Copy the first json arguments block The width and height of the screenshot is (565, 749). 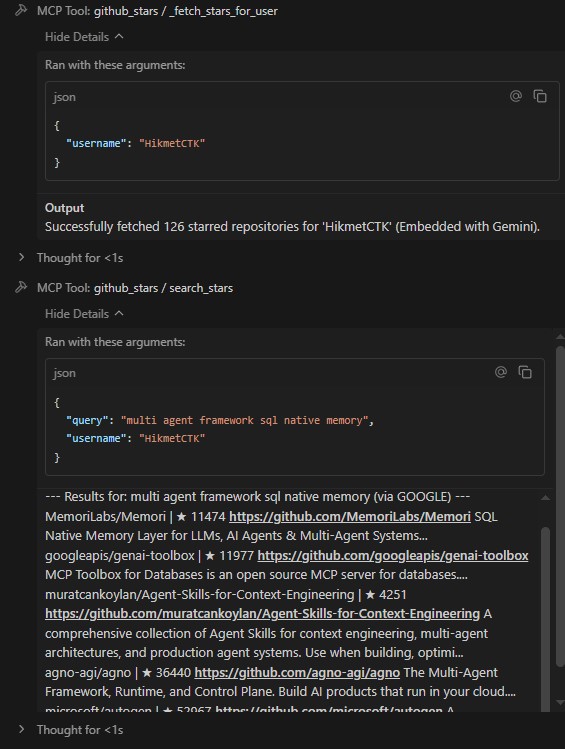pyautogui.click(x=540, y=96)
